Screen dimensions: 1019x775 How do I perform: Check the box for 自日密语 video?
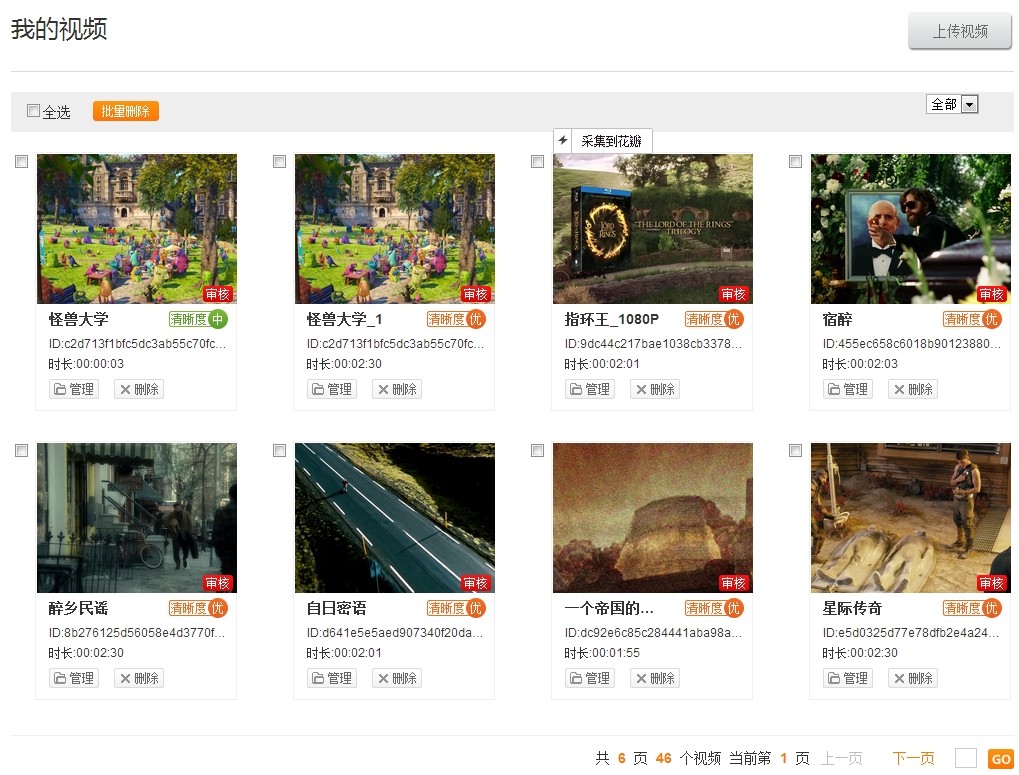tap(279, 450)
